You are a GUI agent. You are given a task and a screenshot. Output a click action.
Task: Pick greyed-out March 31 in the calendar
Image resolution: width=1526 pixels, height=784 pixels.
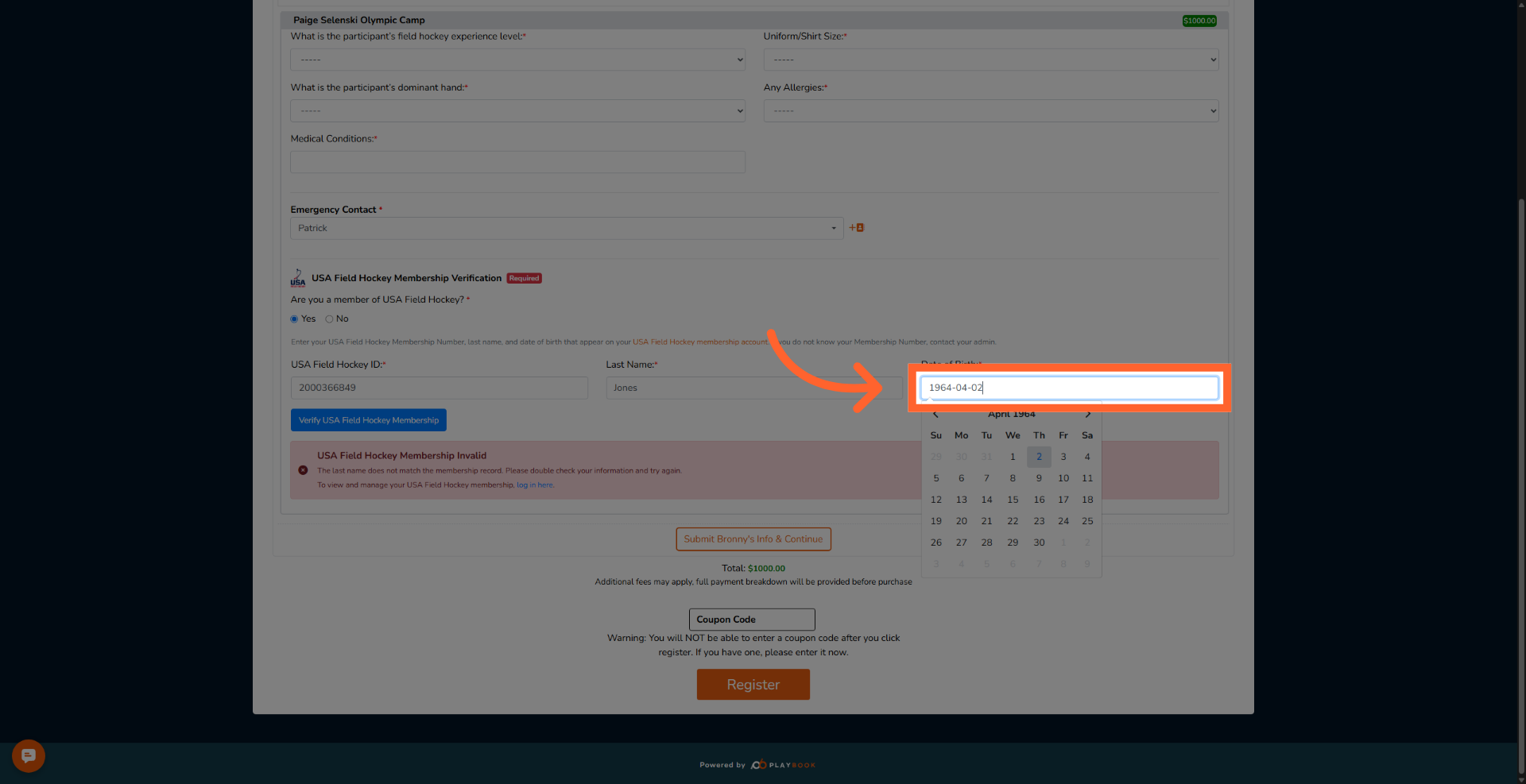(x=986, y=457)
